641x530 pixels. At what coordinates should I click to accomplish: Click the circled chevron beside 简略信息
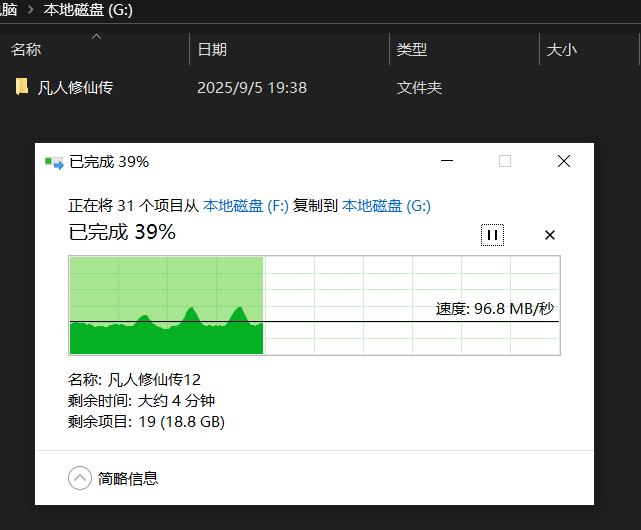tap(79, 478)
